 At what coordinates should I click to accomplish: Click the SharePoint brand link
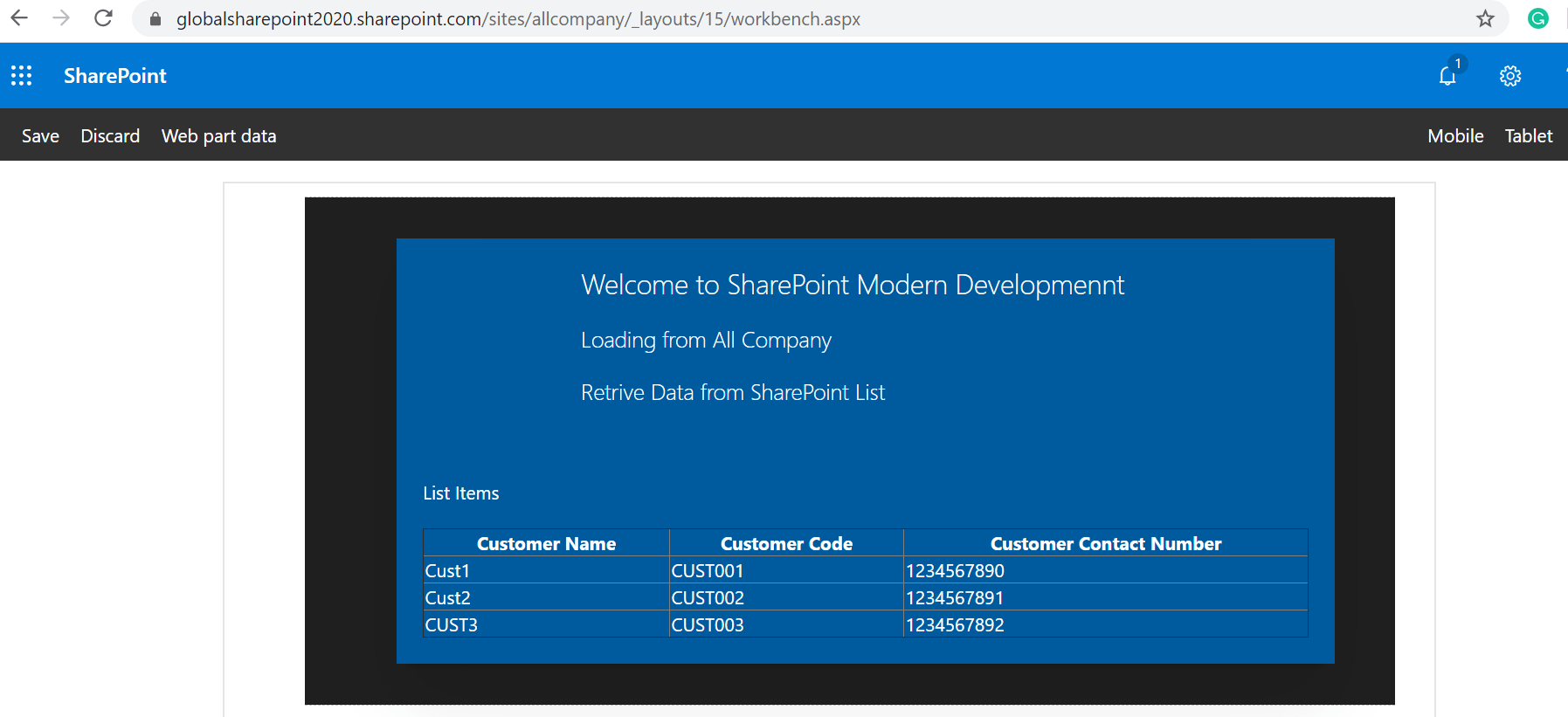tap(115, 76)
